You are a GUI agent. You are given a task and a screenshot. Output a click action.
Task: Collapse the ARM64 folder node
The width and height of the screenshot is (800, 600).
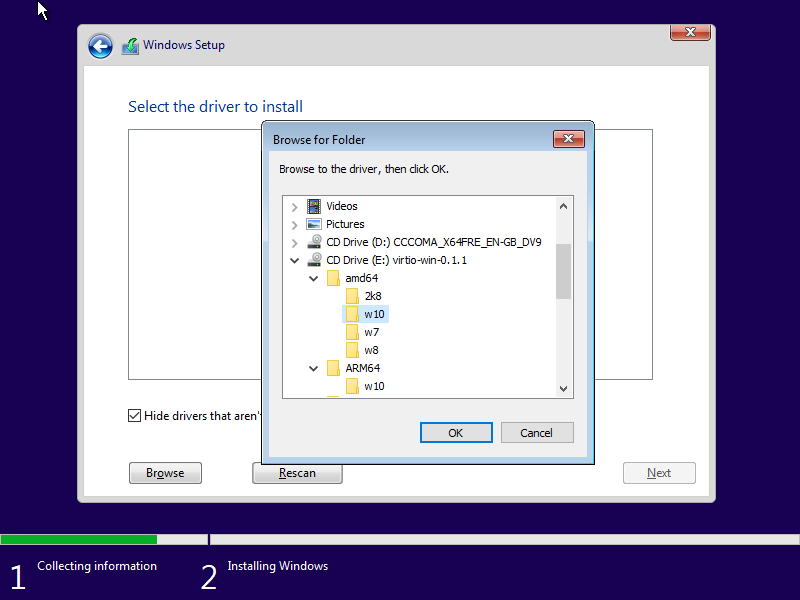[x=313, y=368]
